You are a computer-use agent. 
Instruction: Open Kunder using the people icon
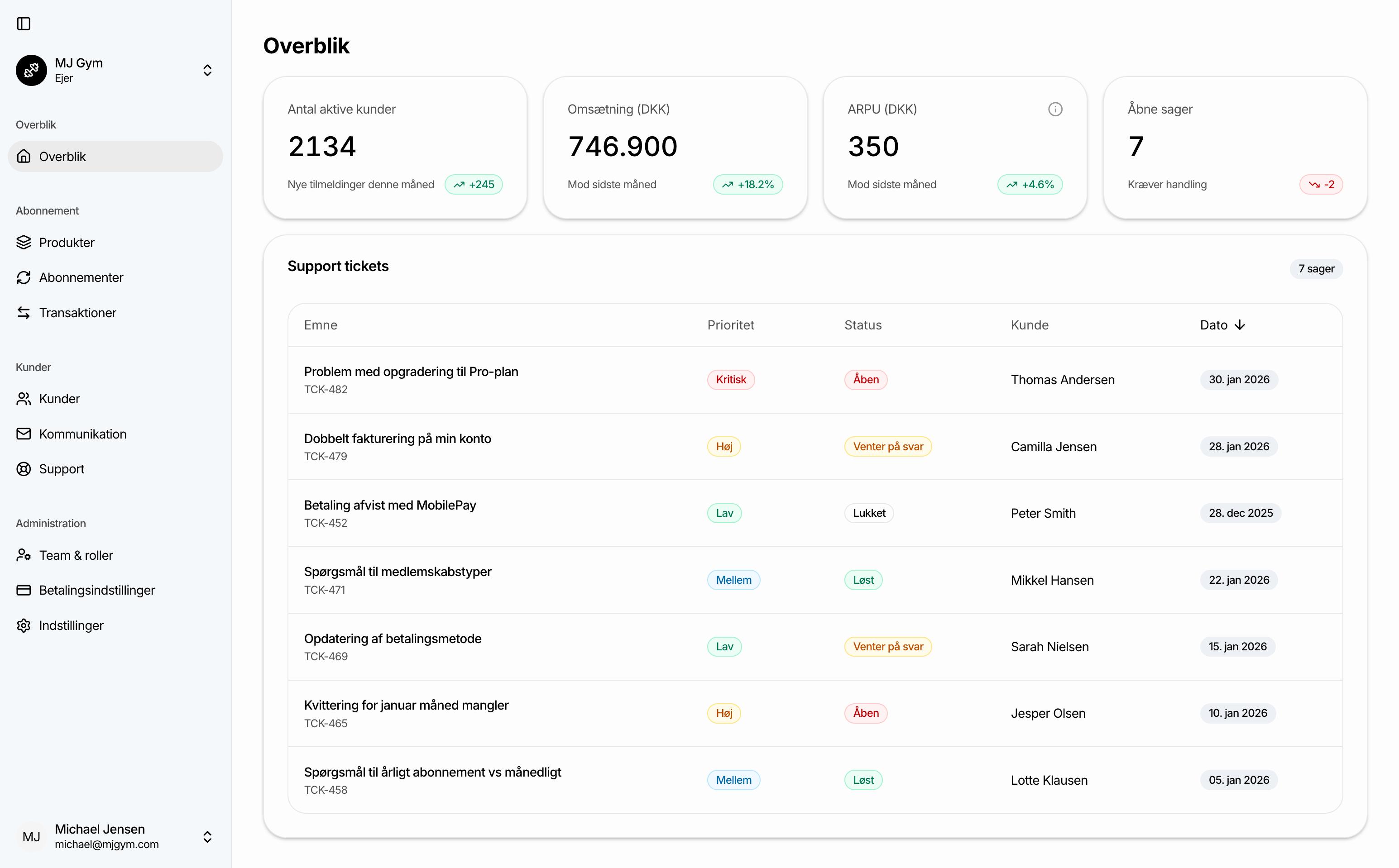(x=24, y=398)
